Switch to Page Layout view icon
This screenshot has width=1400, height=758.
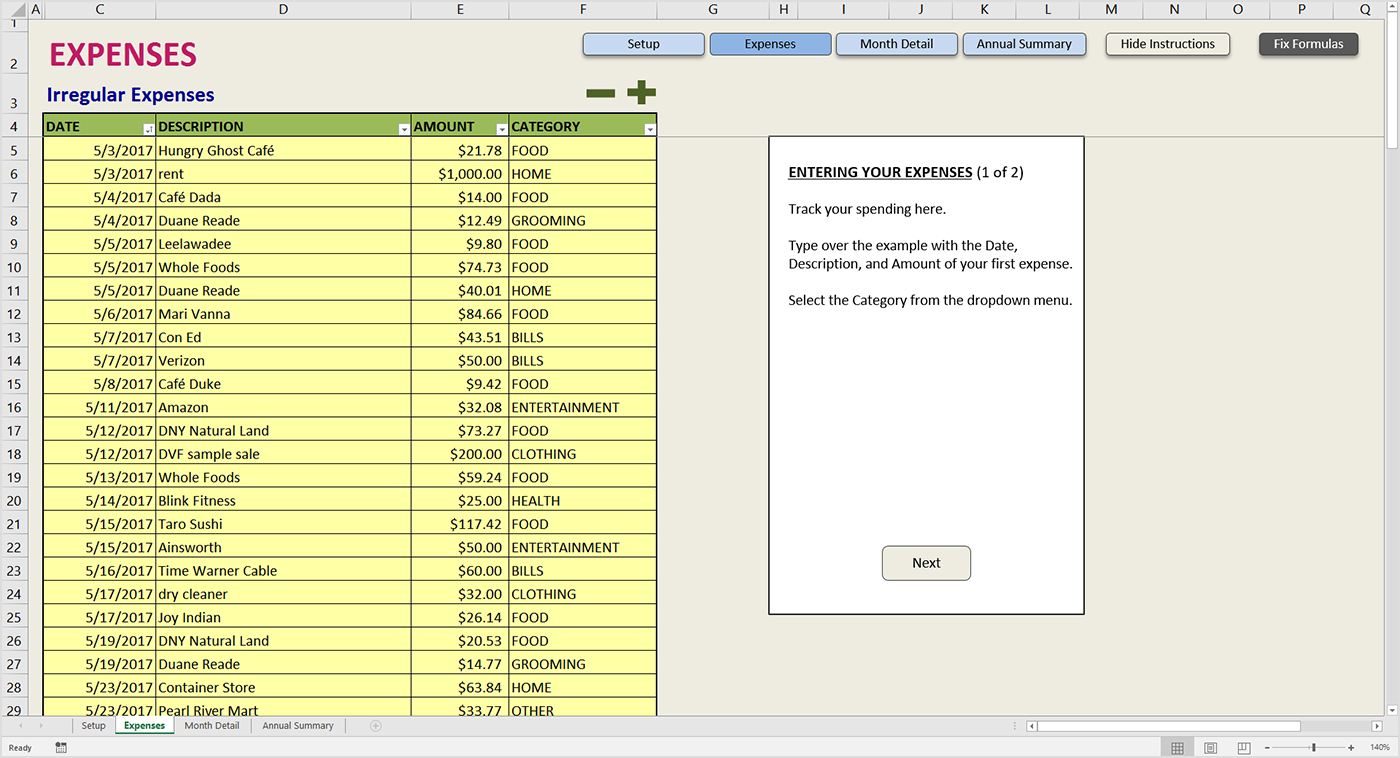pos(1211,748)
